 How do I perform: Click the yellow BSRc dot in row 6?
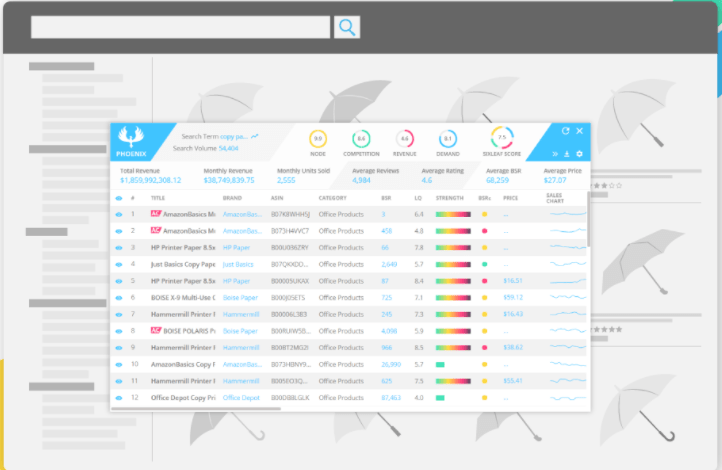click(484, 298)
